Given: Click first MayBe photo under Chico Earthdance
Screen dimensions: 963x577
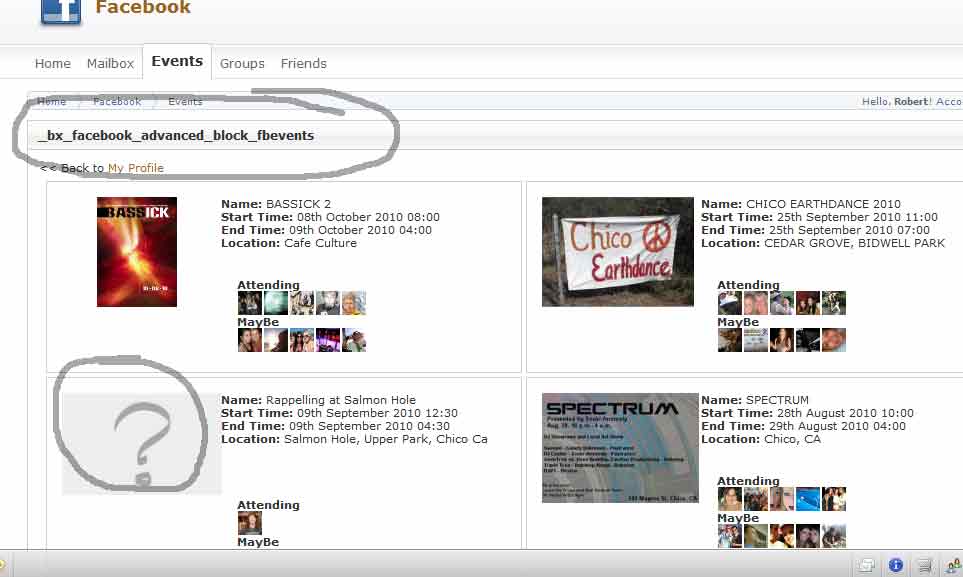Looking at the screenshot, I should [x=730, y=340].
